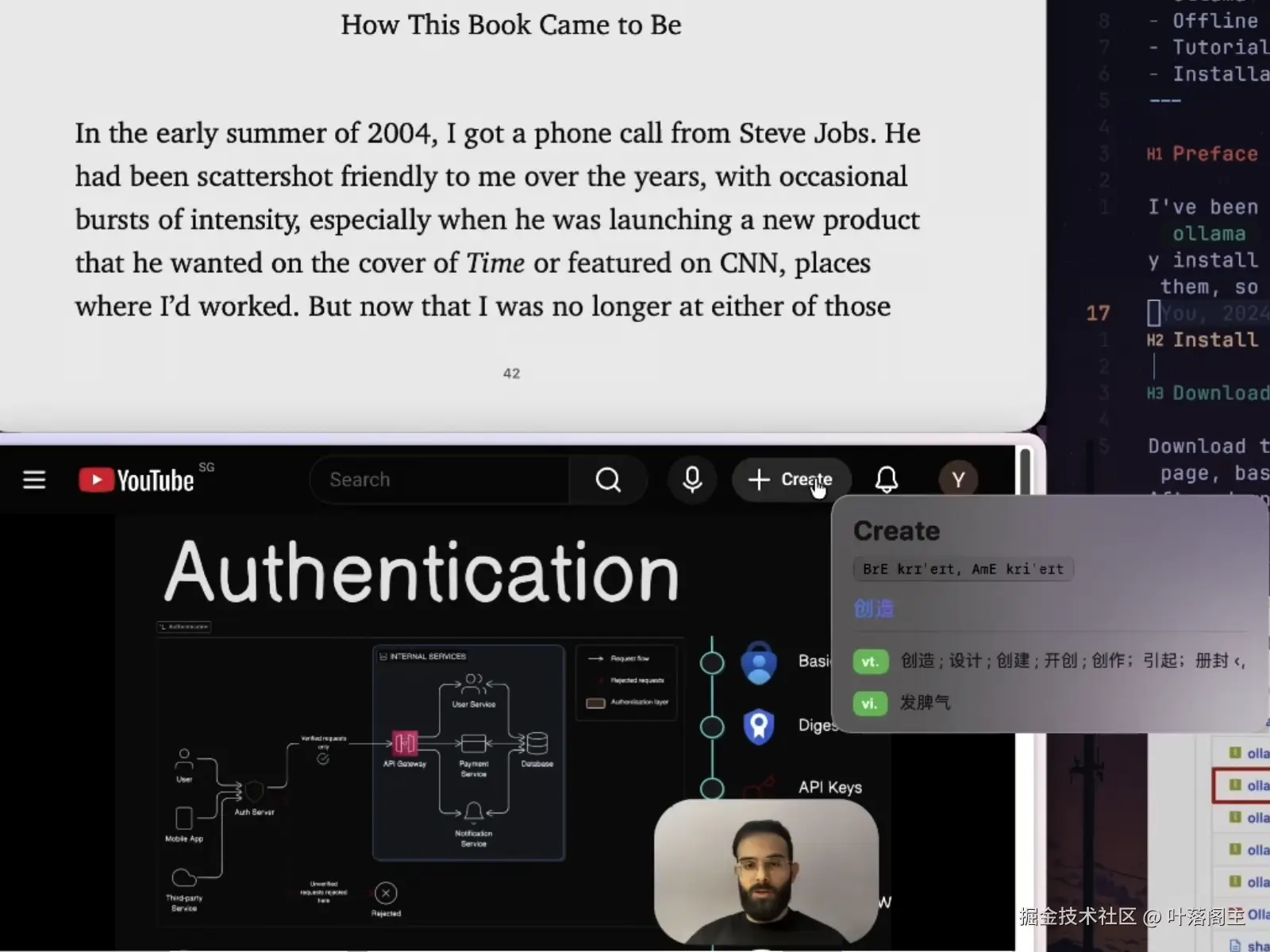Image resolution: width=1270 pixels, height=952 pixels.
Task: Click the pronunciation box in dictionary popup
Action: 963,569
